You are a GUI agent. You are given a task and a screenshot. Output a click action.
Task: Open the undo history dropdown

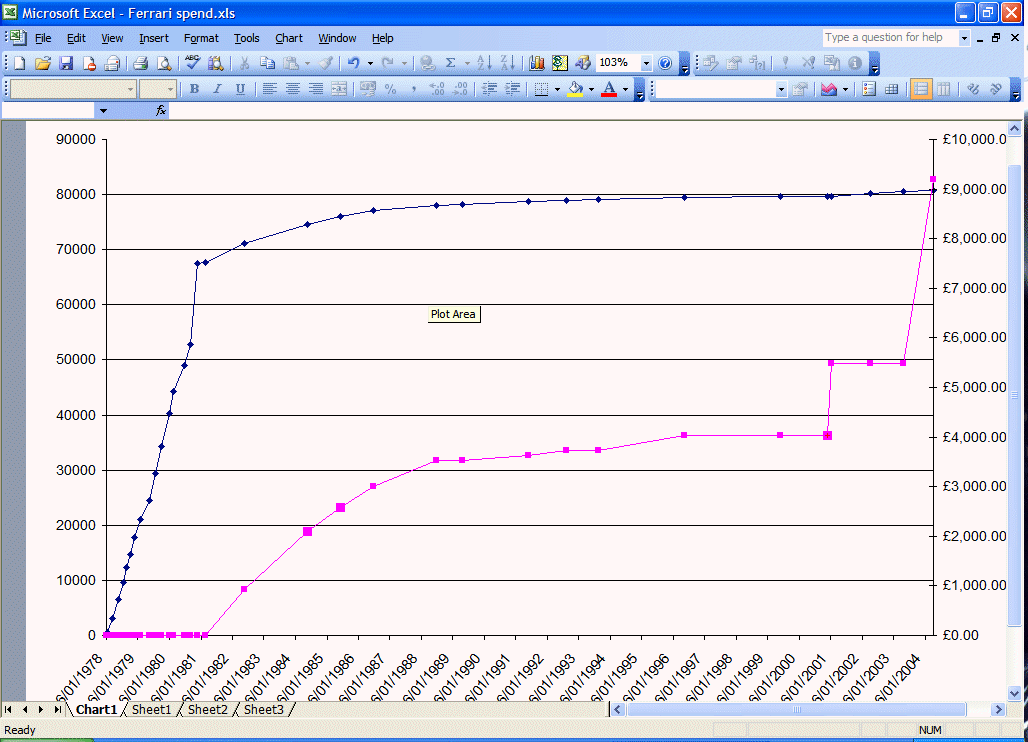pos(370,63)
